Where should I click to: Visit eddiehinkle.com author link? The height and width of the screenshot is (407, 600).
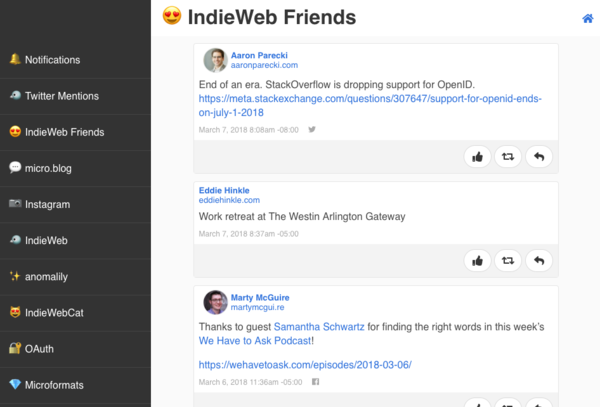[229, 200]
